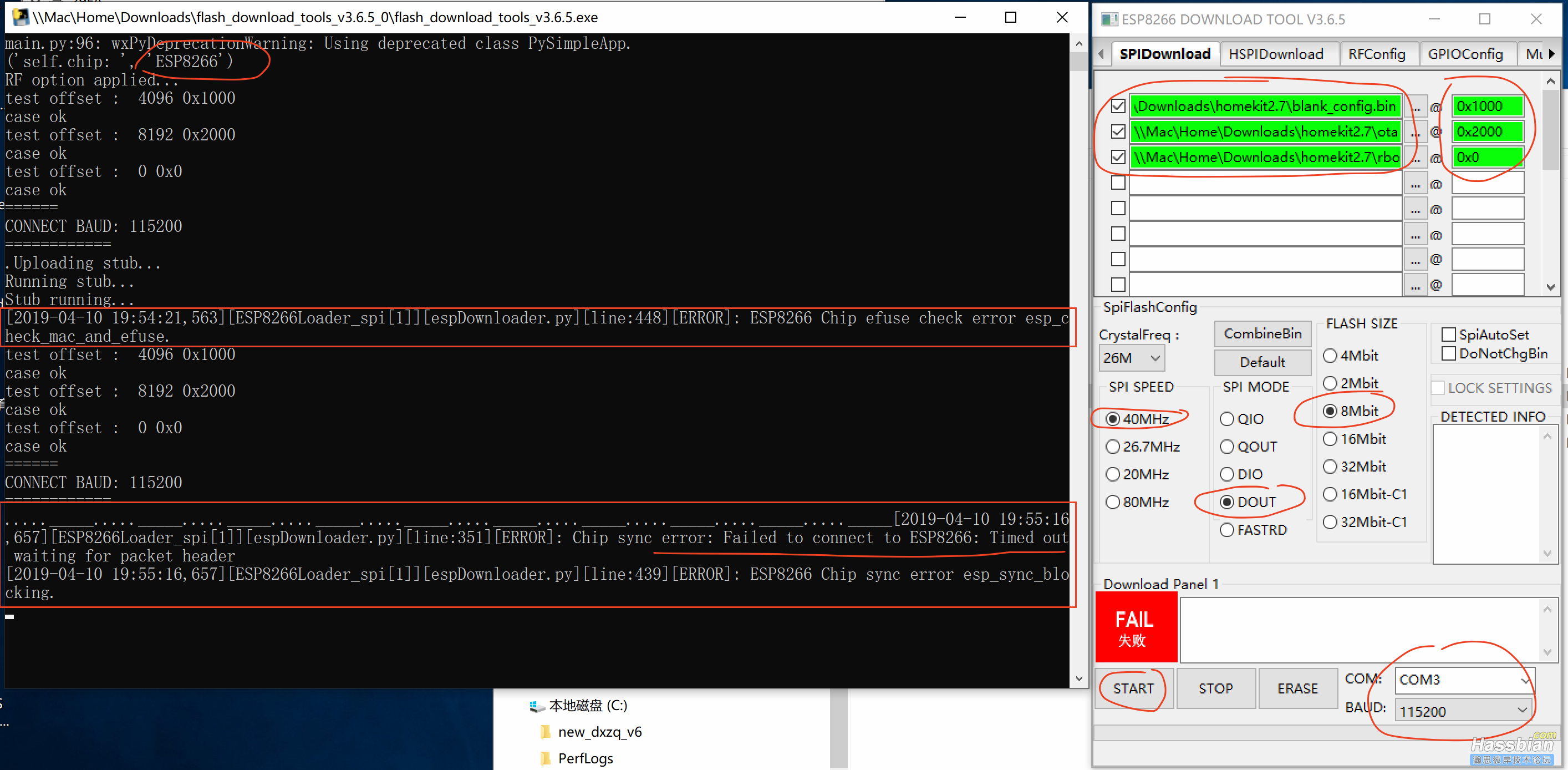Open the new_dxzq_v6 folder
The height and width of the screenshot is (770, 1568).
tap(591, 732)
